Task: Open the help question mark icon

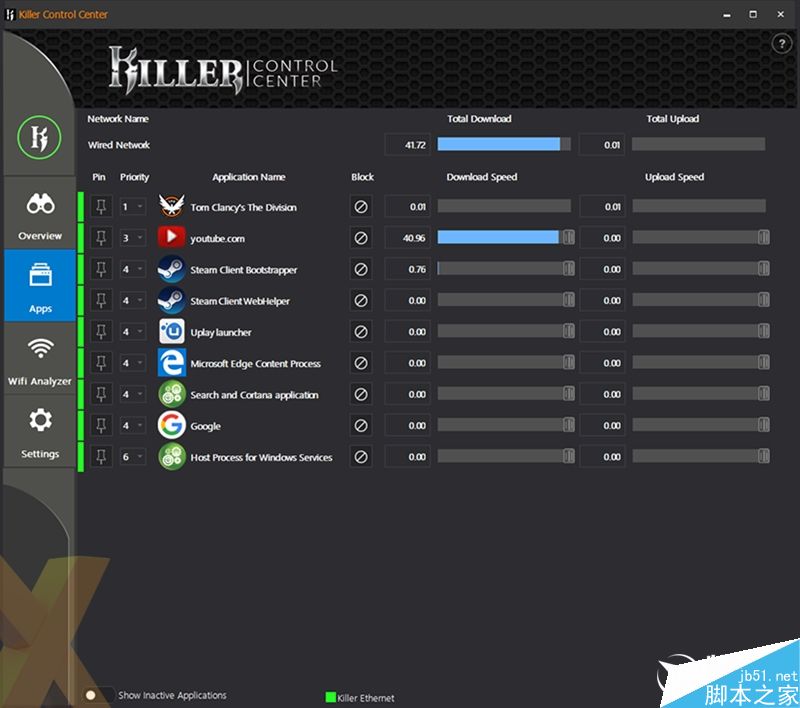Action: coord(782,44)
